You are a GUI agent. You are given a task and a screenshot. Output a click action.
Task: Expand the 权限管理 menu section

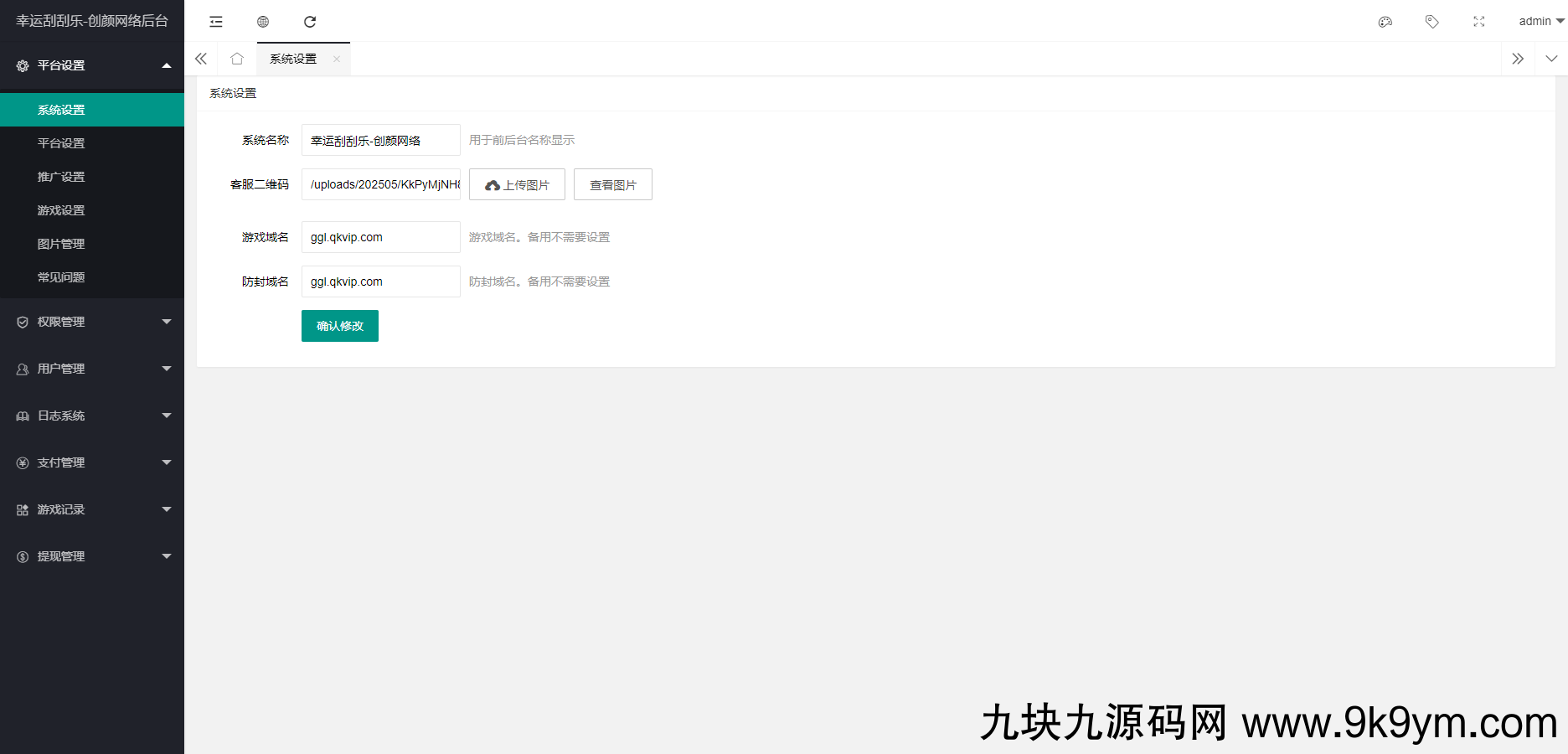click(x=92, y=321)
